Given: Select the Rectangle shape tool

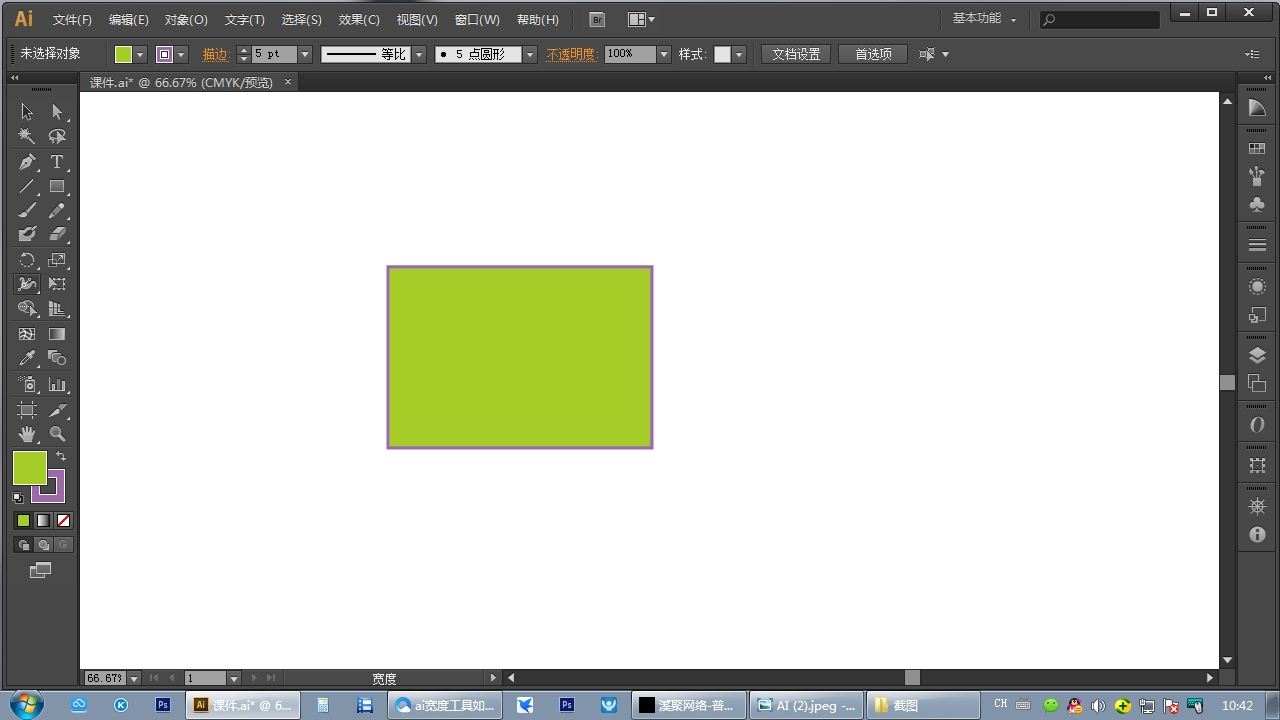Looking at the screenshot, I should [57, 187].
